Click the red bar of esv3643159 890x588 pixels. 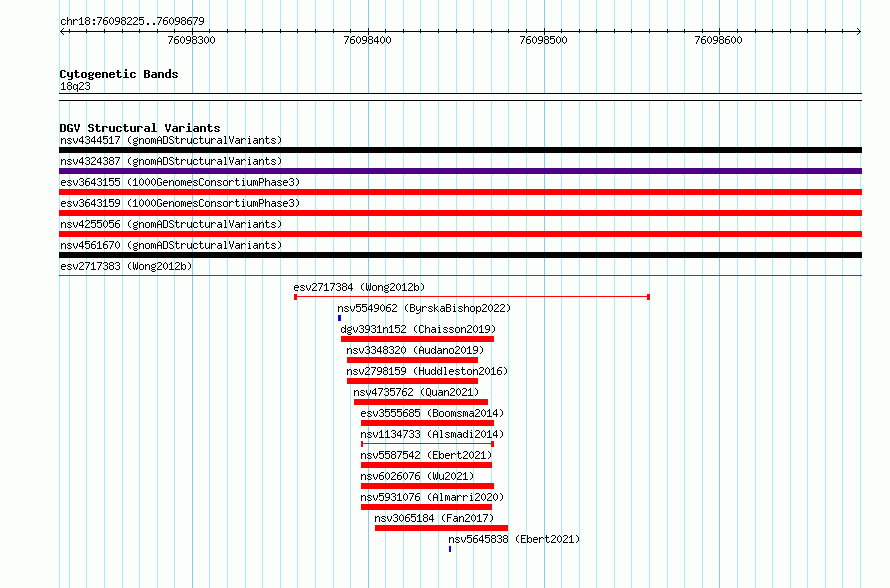460,213
